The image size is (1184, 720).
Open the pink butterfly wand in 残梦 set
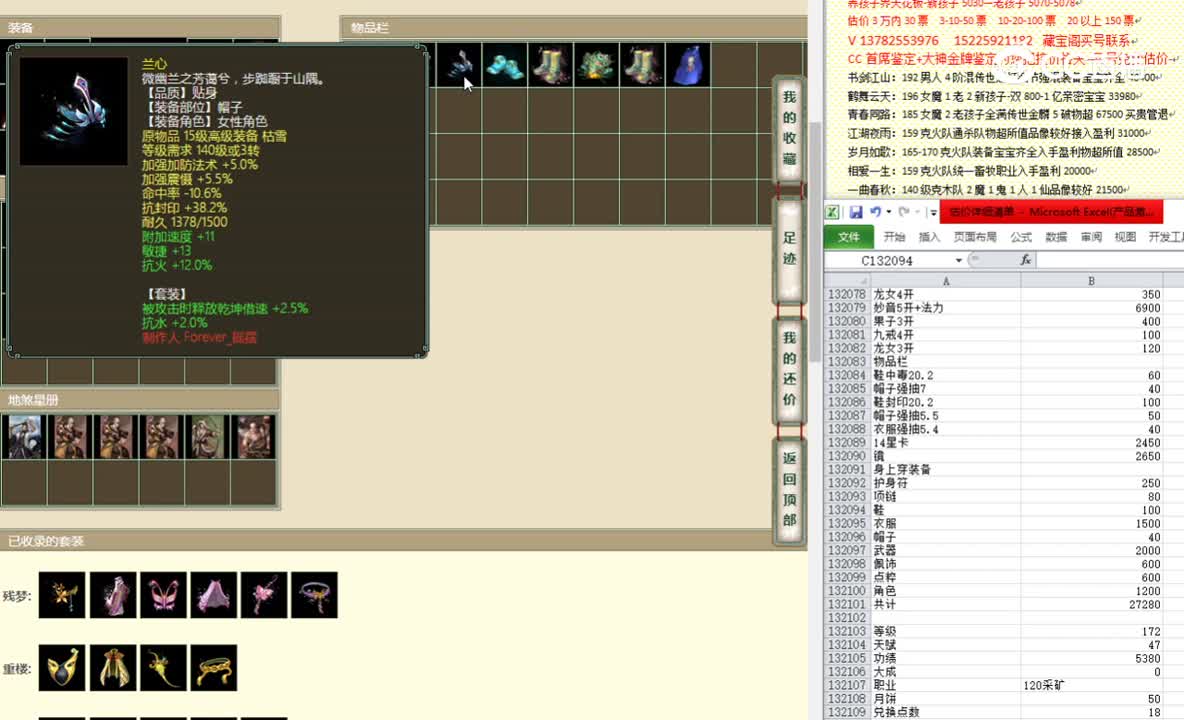pos(264,595)
